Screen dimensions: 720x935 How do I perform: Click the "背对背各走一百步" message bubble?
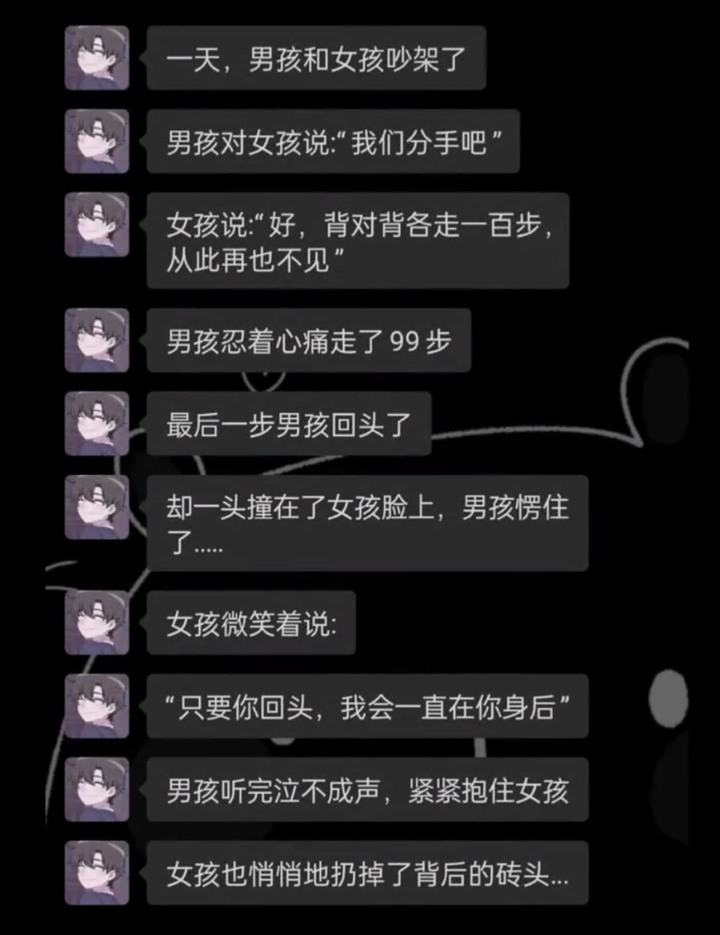[358, 241]
